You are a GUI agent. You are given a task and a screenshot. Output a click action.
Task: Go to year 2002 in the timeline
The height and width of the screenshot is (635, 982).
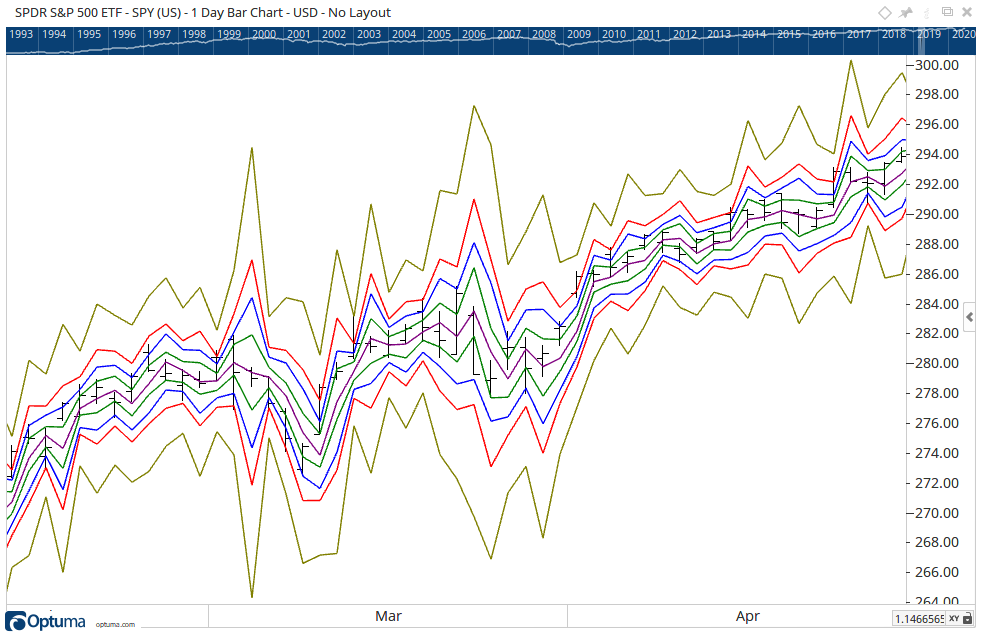point(334,34)
